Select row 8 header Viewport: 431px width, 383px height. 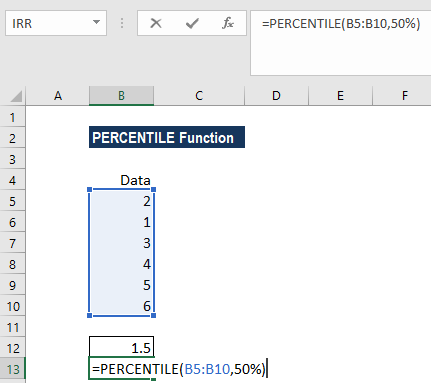pyautogui.click(x=12, y=264)
